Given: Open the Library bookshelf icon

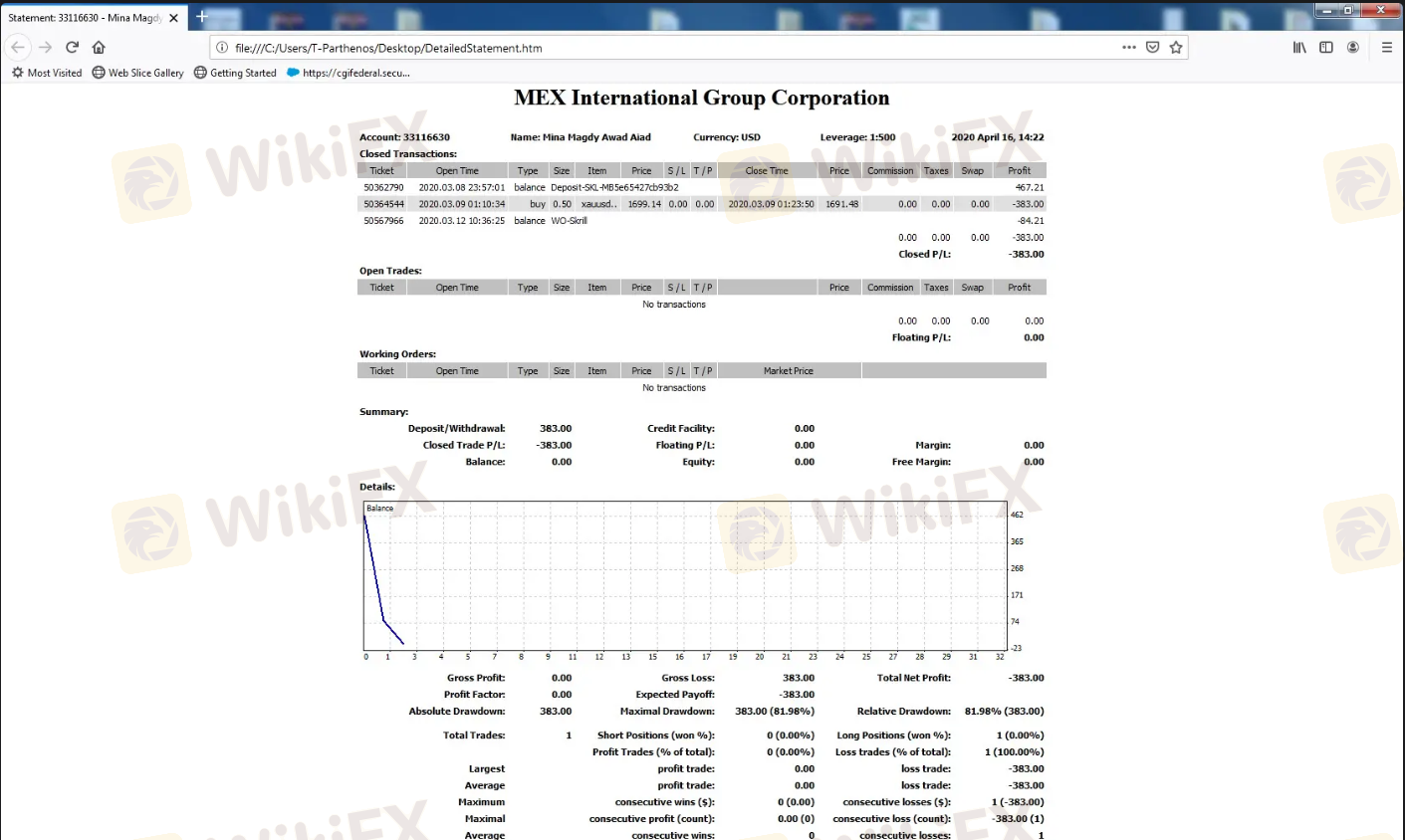Looking at the screenshot, I should [x=1299, y=47].
